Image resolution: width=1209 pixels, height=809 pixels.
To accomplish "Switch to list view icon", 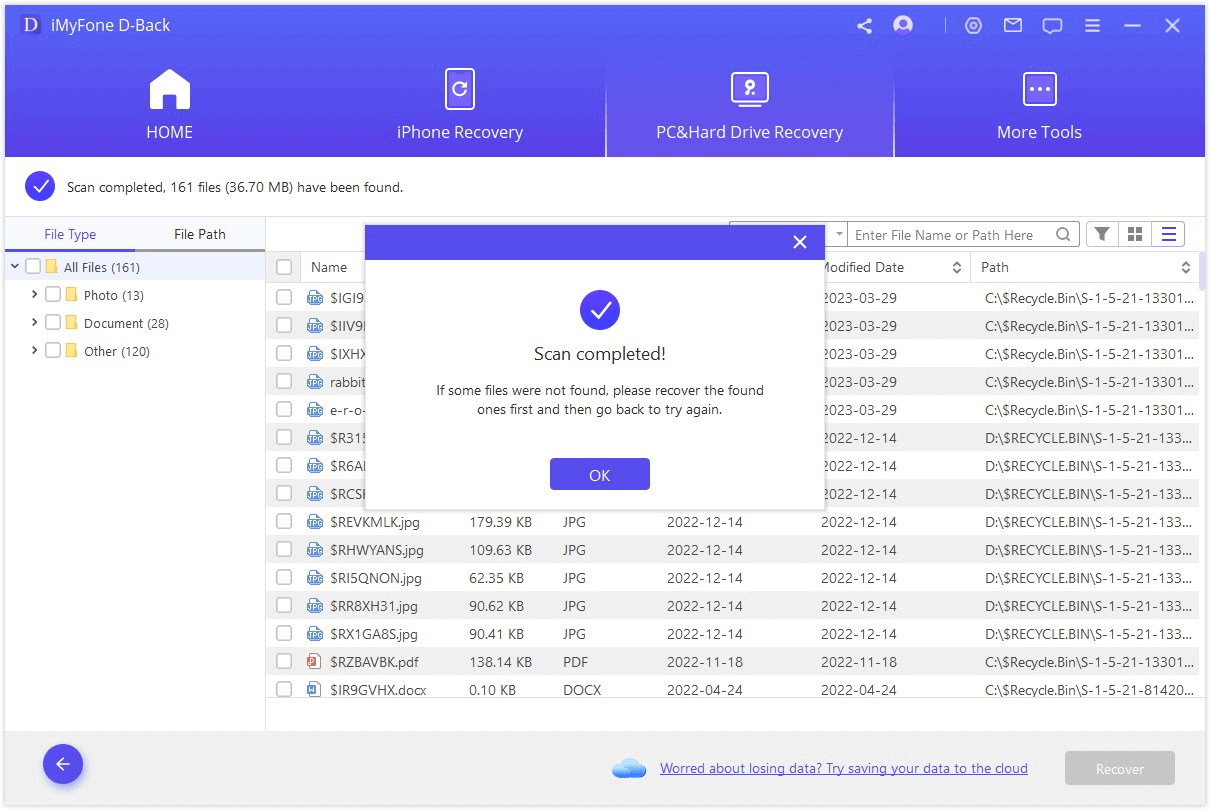I will (x=1168, y=234).
